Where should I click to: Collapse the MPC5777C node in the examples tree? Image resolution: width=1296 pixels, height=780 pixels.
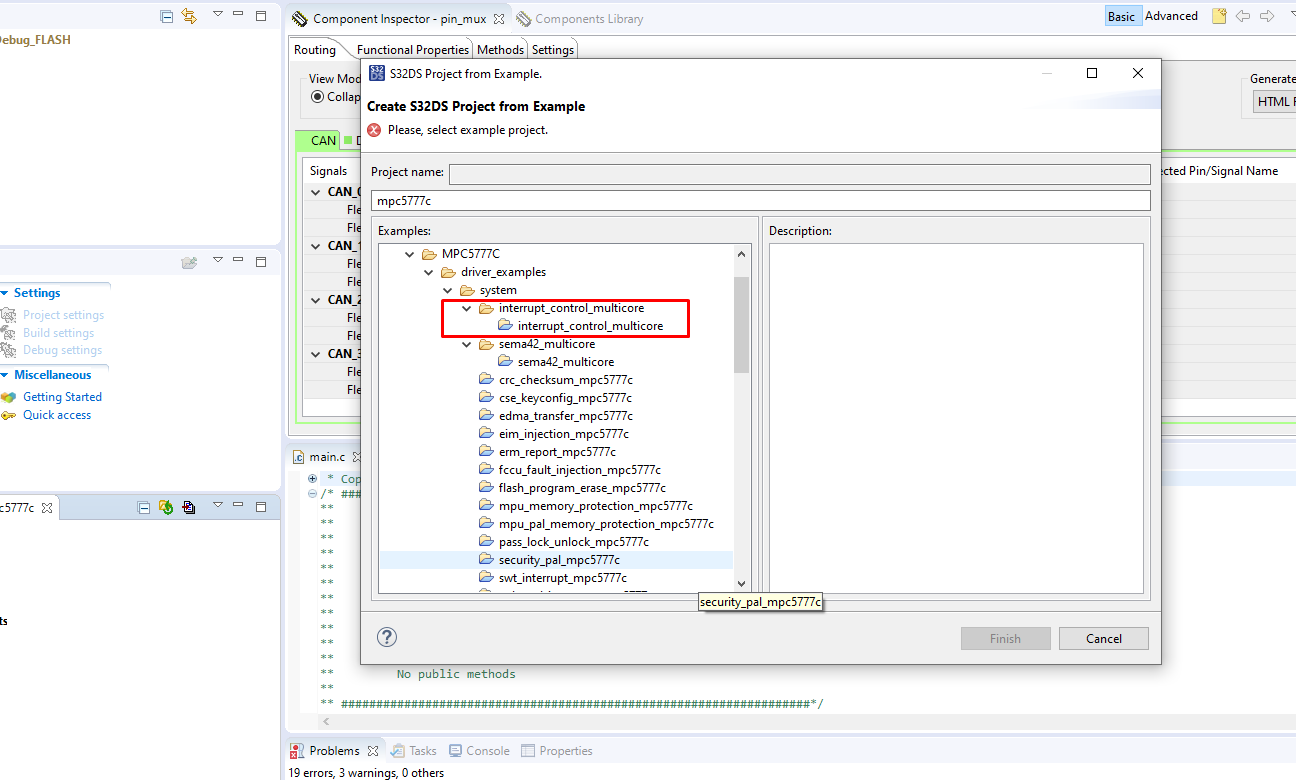[x=409, y=253]
